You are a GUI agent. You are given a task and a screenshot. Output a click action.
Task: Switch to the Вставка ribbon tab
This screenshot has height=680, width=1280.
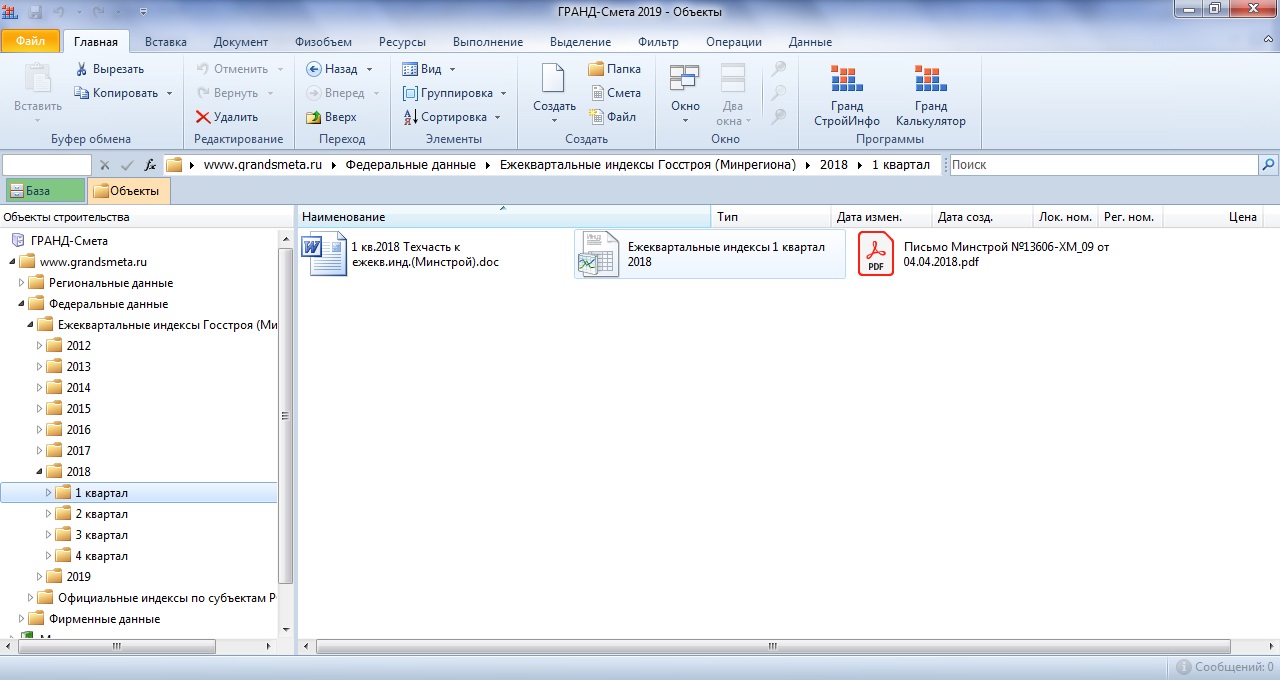click(x=166, y=42)
